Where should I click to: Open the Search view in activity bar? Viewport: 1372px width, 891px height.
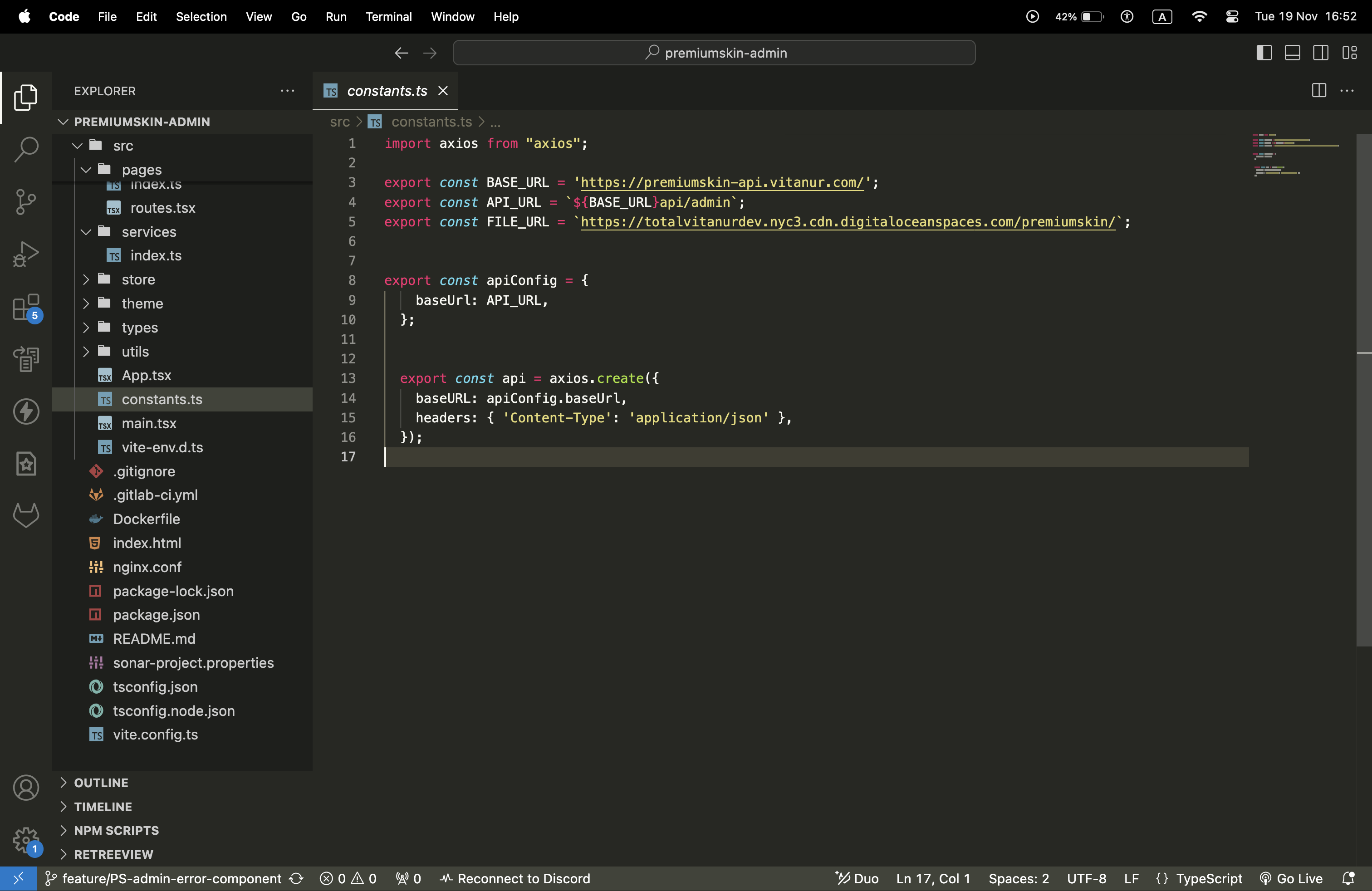point(26,149)
